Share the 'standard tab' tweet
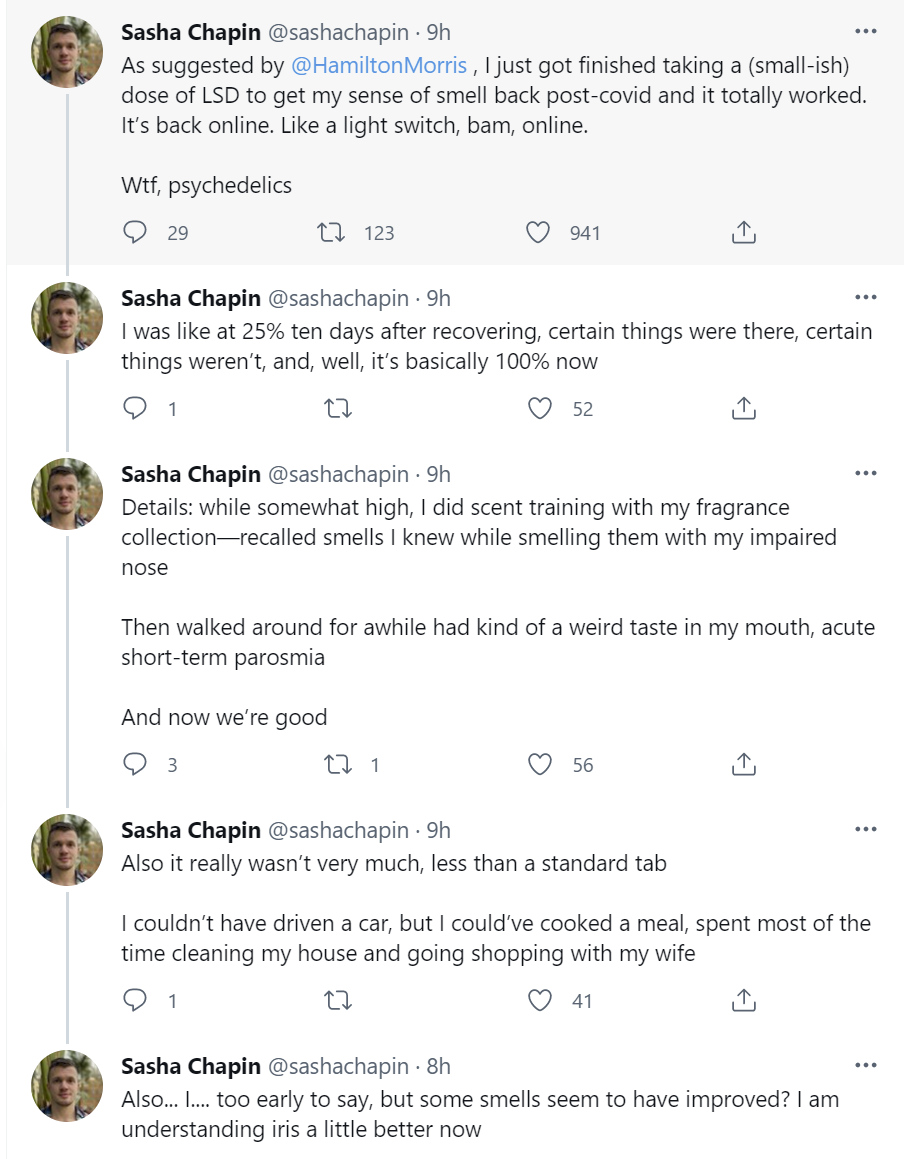The image size is (905, 1159). 742,1000
